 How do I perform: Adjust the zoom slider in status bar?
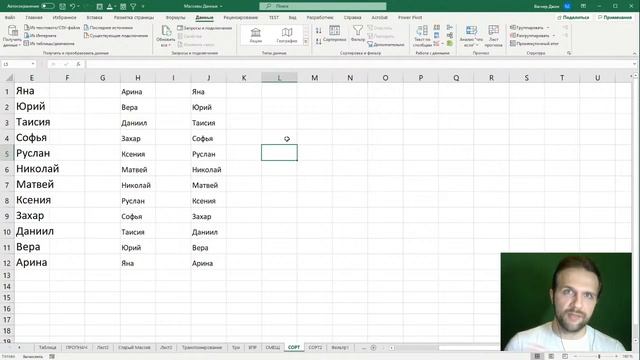599,356
